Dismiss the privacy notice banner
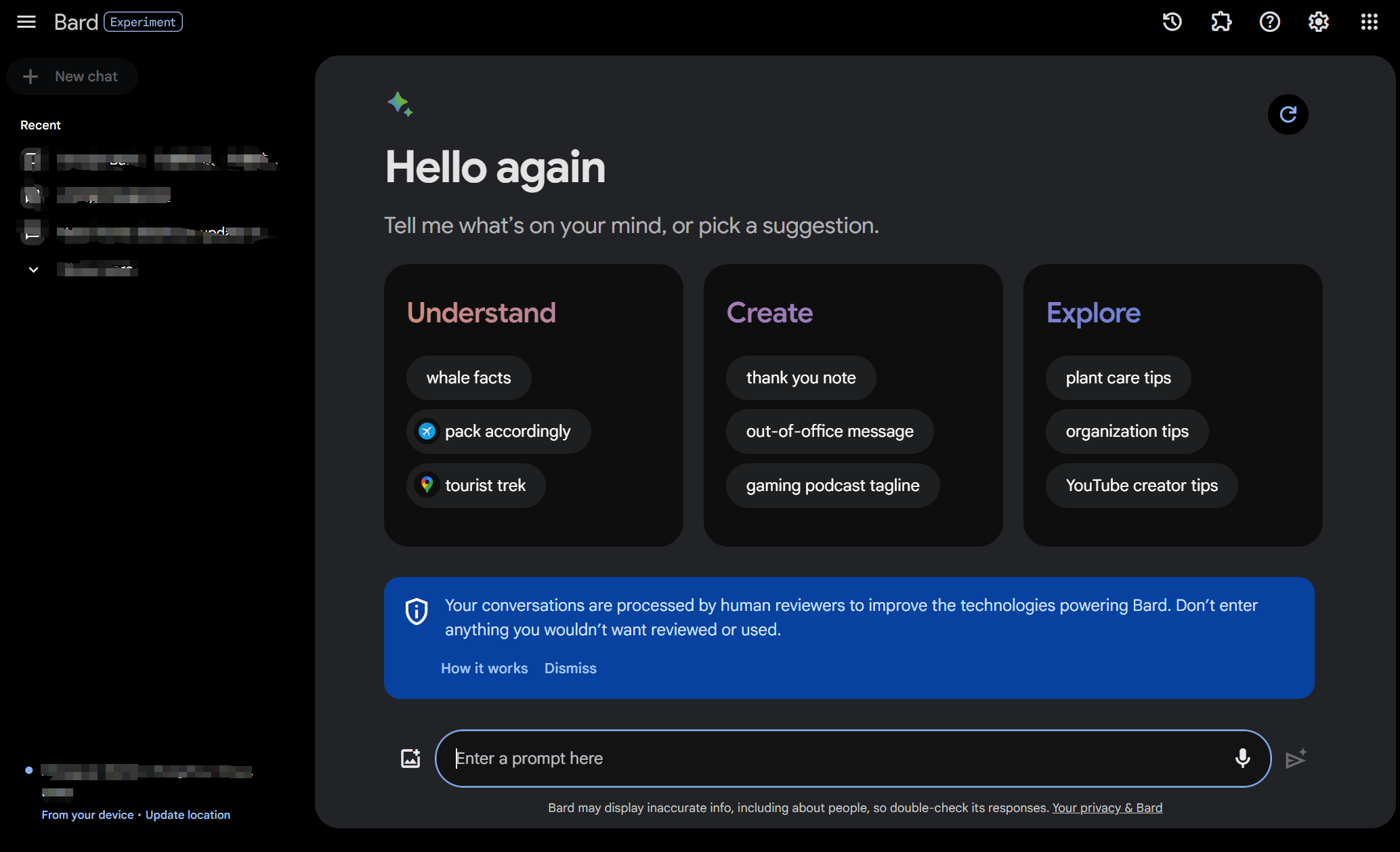Screen dimensions: 1400x852 pyautogui.click(x=570, y=668)
